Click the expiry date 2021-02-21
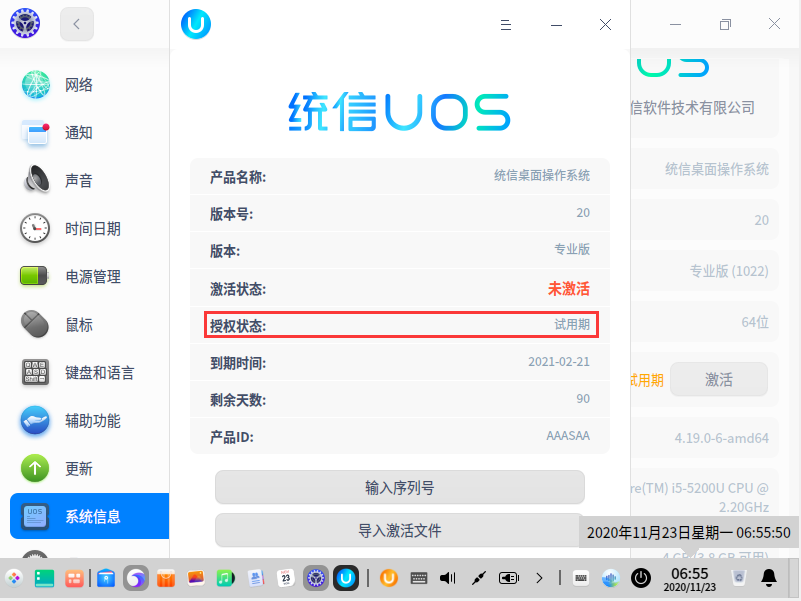This screenshot has height=601, width=801. pyautogui.click(x=559, y=362)
